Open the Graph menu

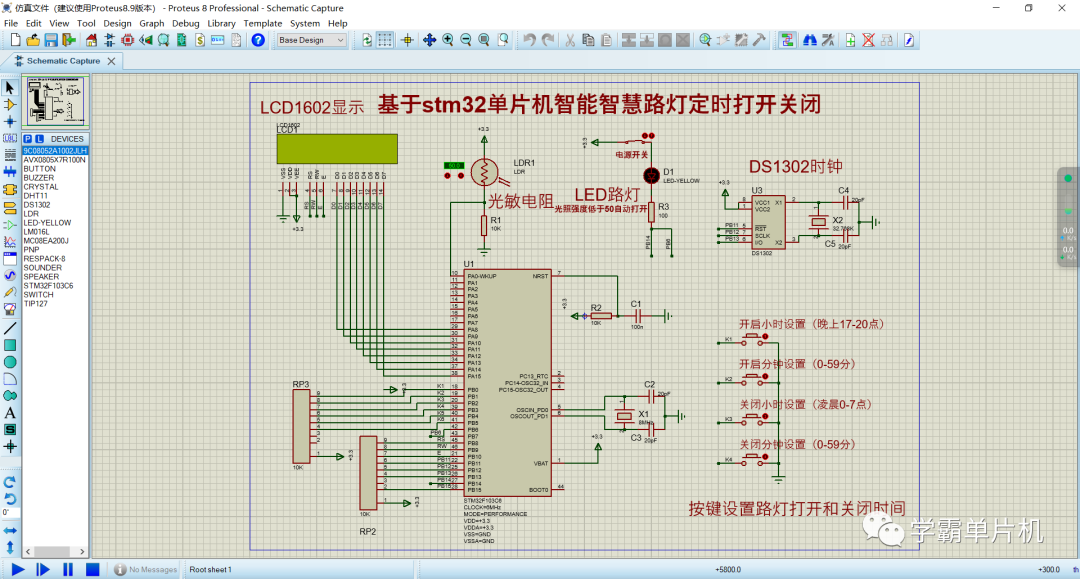(x=152, y=23)
